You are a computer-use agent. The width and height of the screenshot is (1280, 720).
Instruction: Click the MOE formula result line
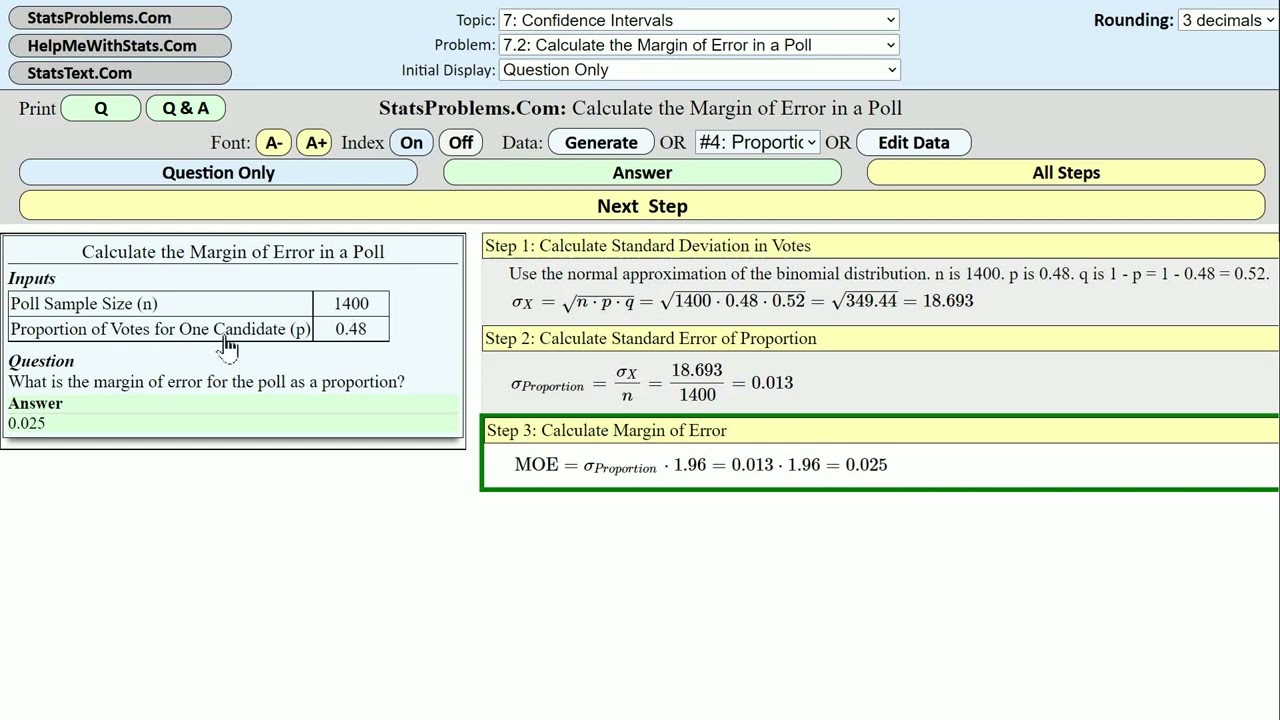(700, 465)
